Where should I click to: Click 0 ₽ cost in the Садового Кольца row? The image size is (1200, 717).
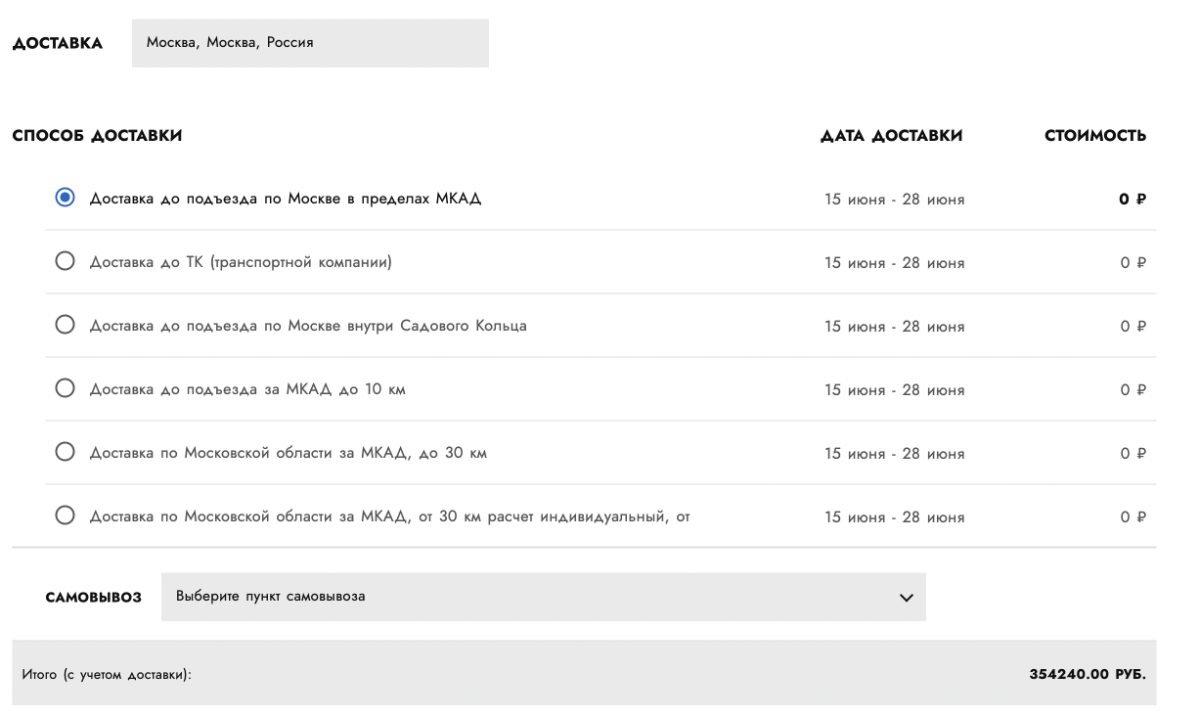(x=1133, y=326)
